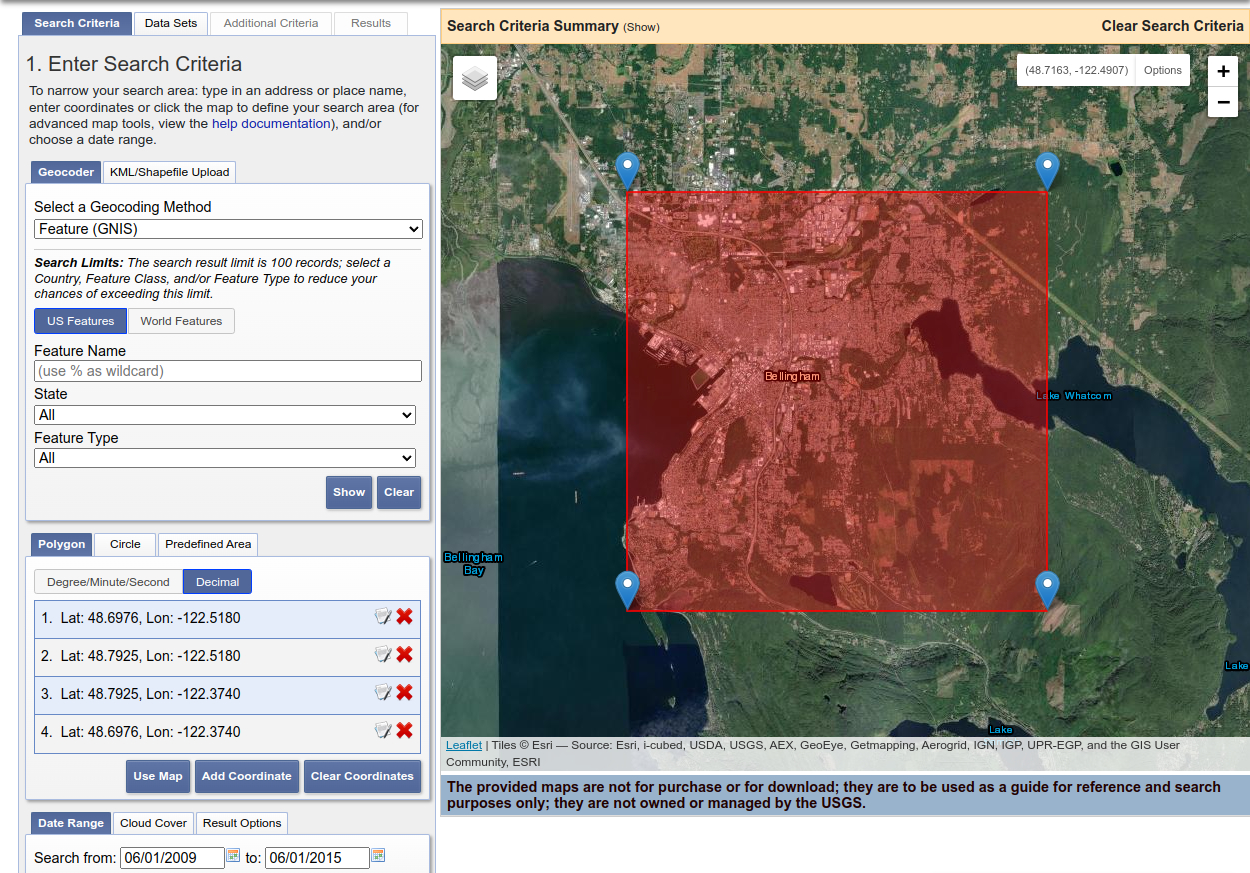Screen dimensions: 1250x873
Task: Expand the State dropdown
Action: coord(225,415)
